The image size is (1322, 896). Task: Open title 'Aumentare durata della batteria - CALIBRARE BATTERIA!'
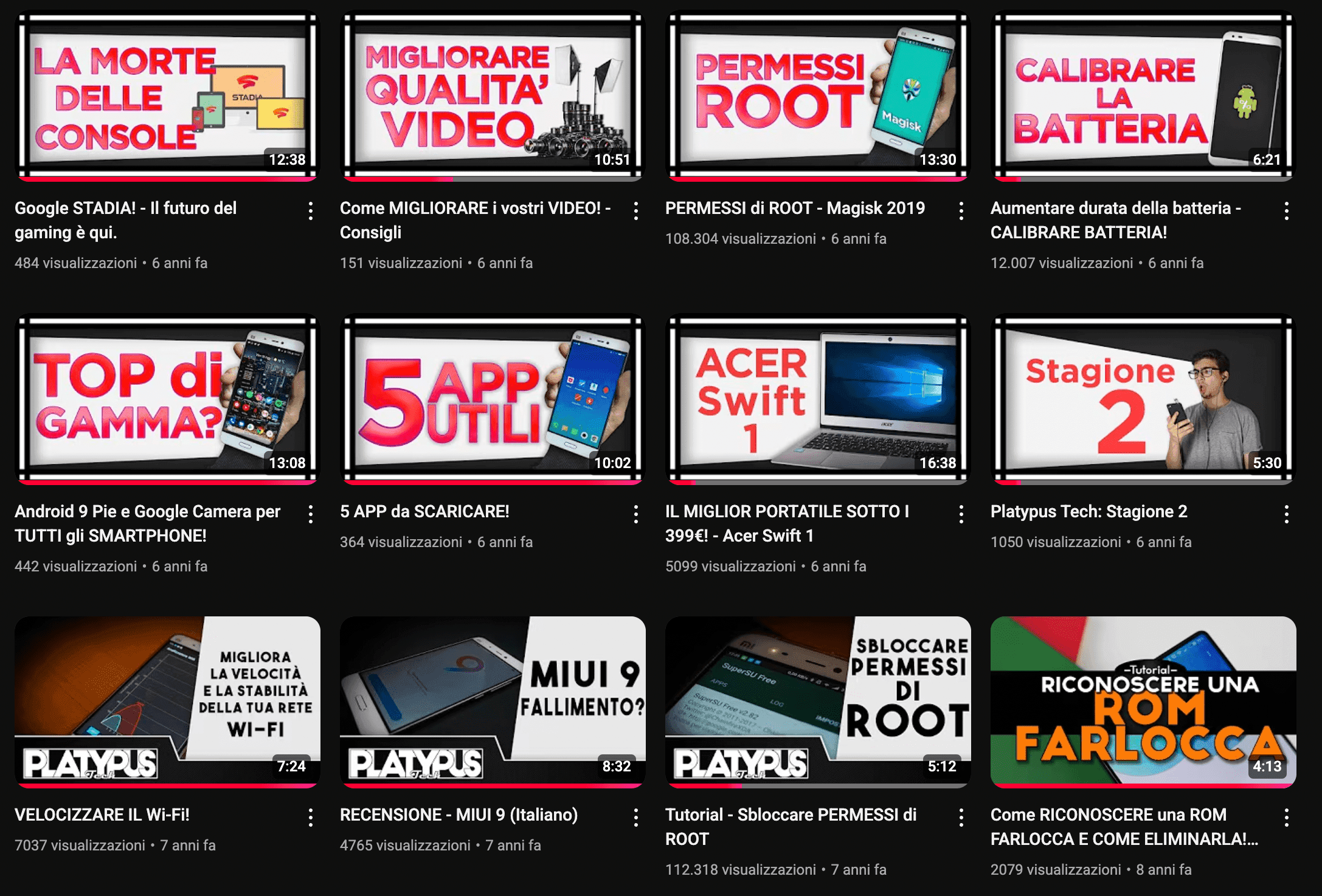coord(1116,220)
